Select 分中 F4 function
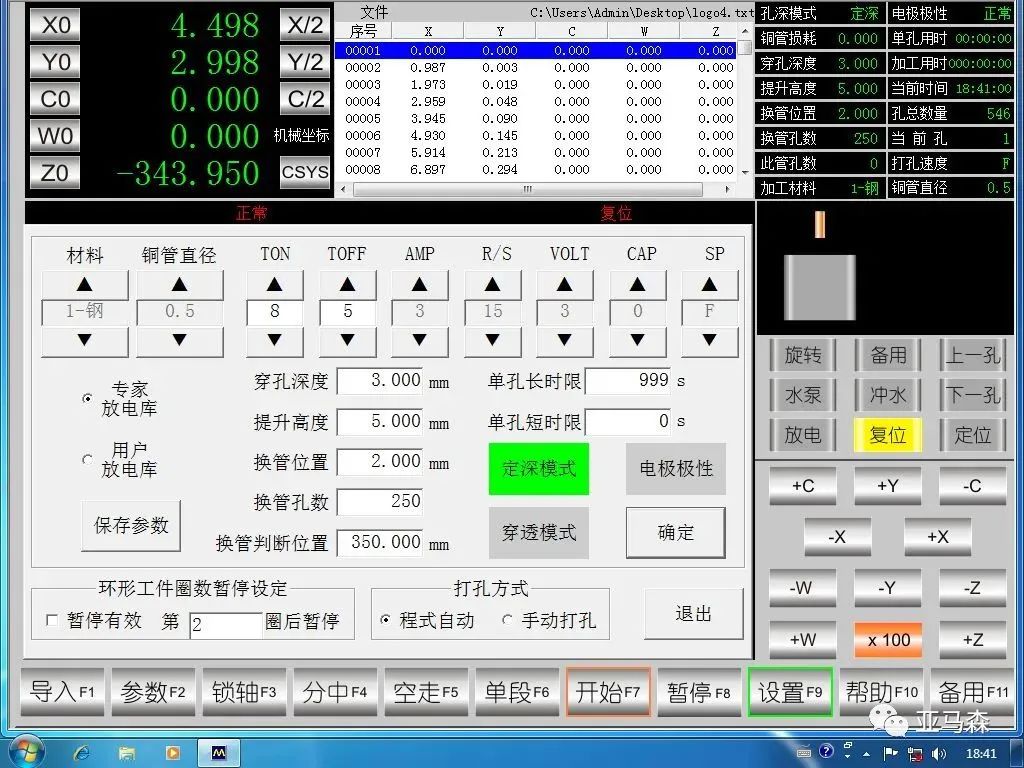Screen dimensions: 1024x768 (x=335, y=692)
